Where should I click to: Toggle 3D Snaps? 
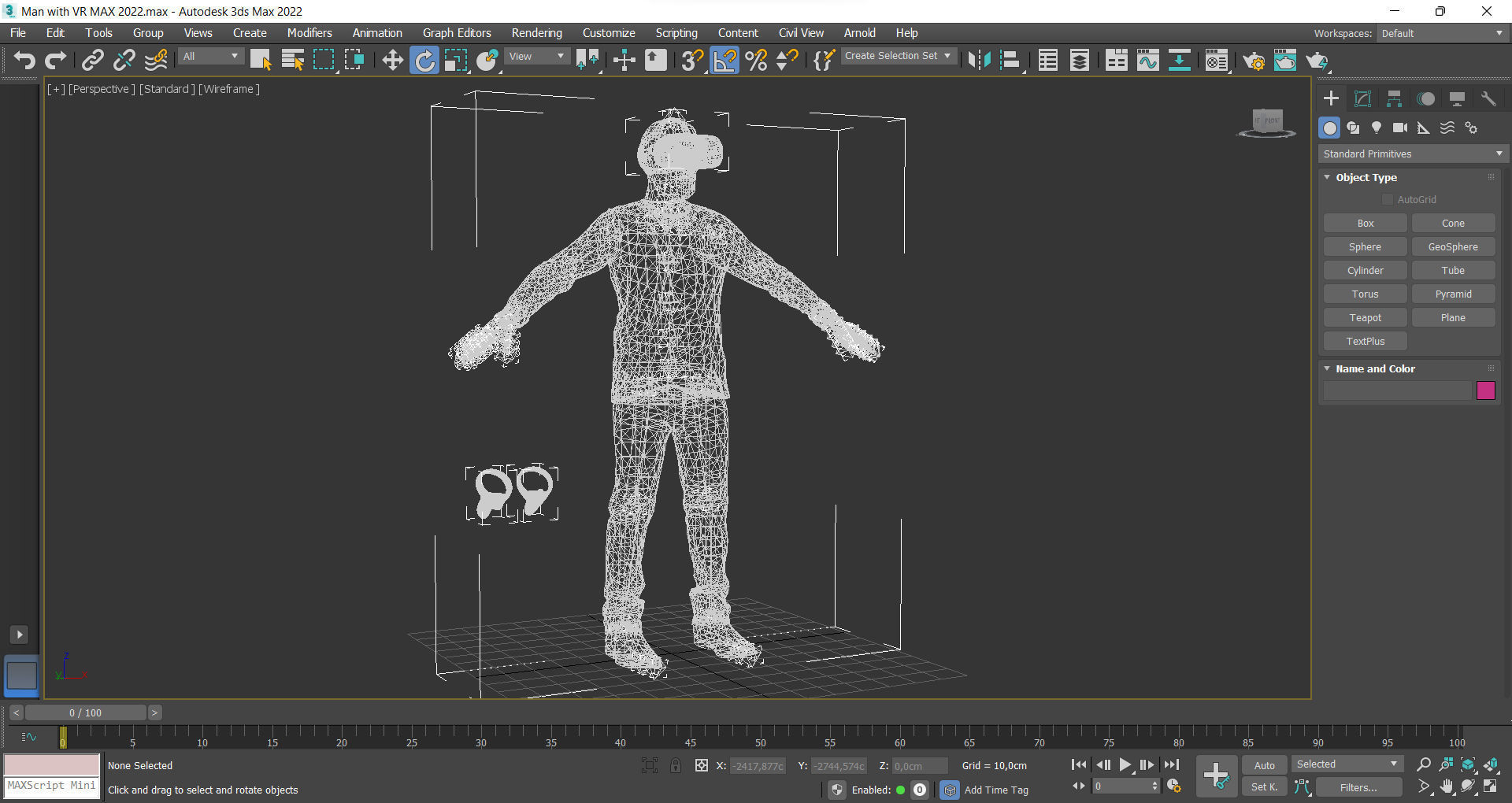pyautogui.click(x=692, y=61)
